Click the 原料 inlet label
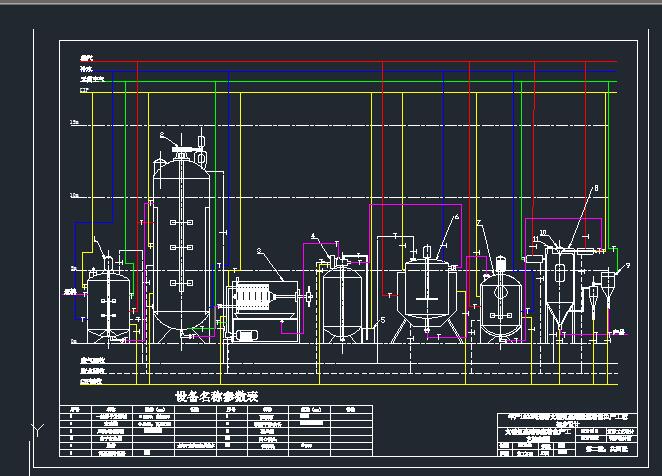 pyautogui.click(x=70, y=292)
